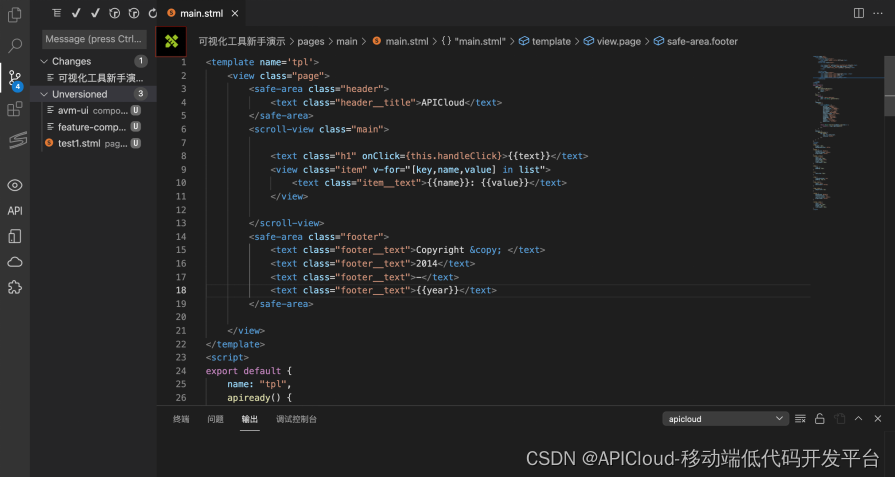This screenshot has width=895, height=478.
Task: Switch to the 问题 panel tab
Action: pos(215,419)
